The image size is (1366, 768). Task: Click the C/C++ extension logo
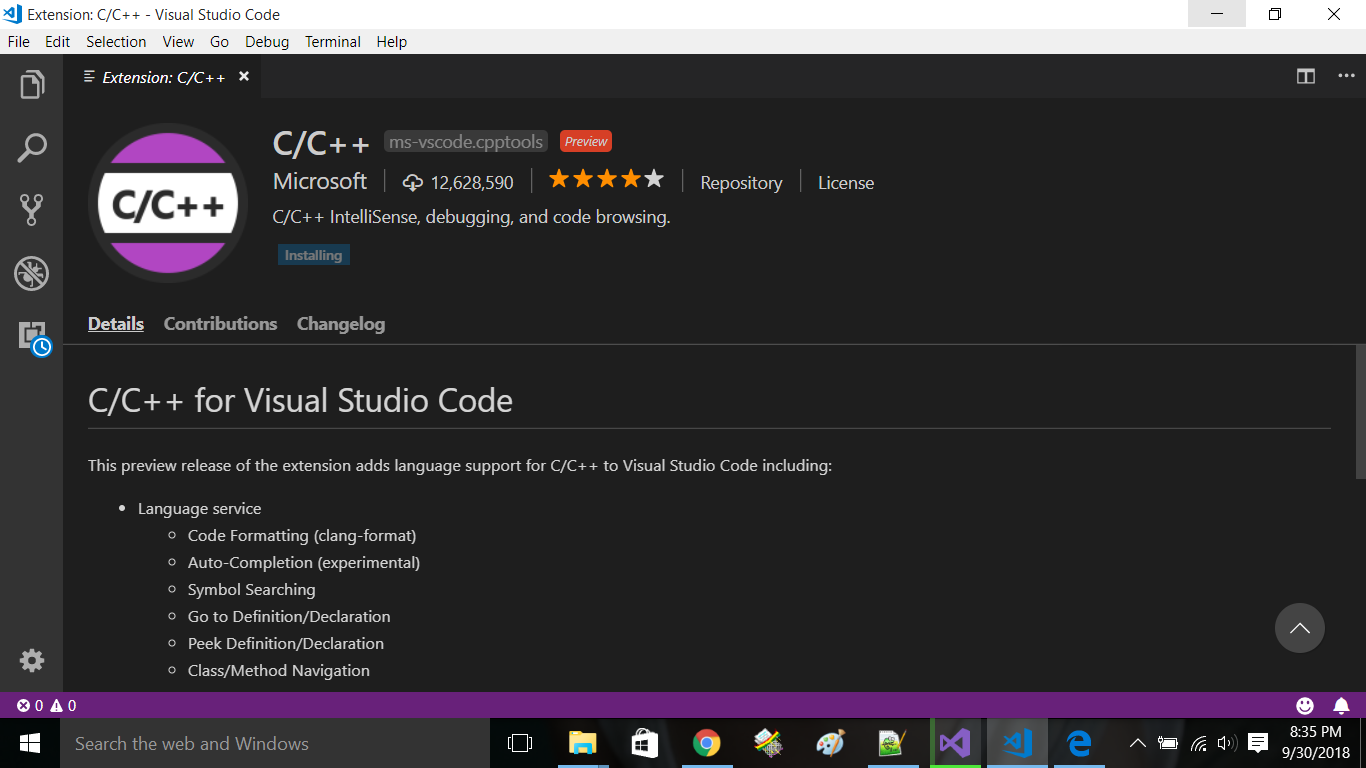click(x=168, y=203)
